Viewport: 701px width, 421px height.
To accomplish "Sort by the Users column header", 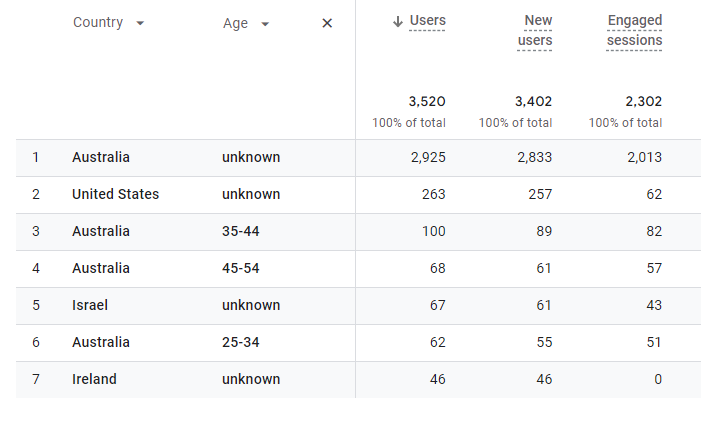I will 427,21.
